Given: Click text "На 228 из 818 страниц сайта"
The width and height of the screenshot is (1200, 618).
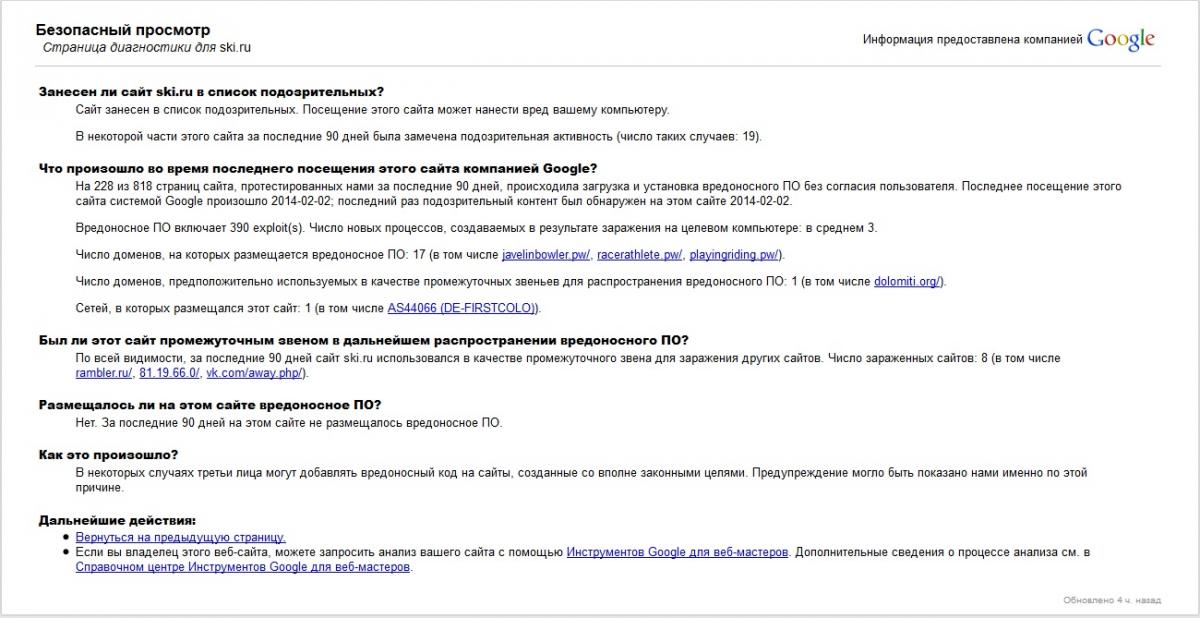Looking at the screenshot, I should pos(599,194).
